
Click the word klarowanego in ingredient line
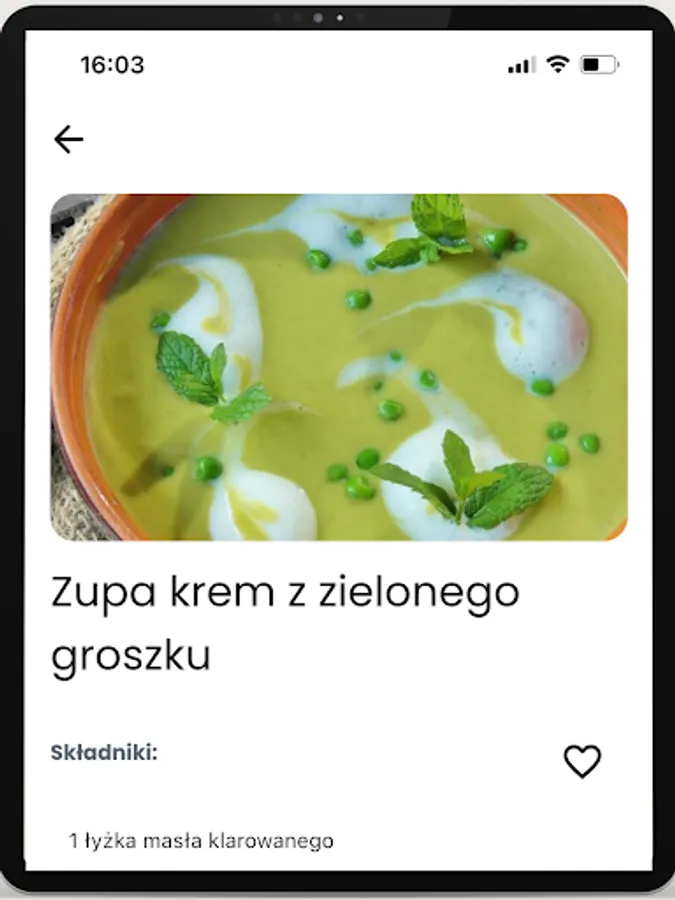270,841
